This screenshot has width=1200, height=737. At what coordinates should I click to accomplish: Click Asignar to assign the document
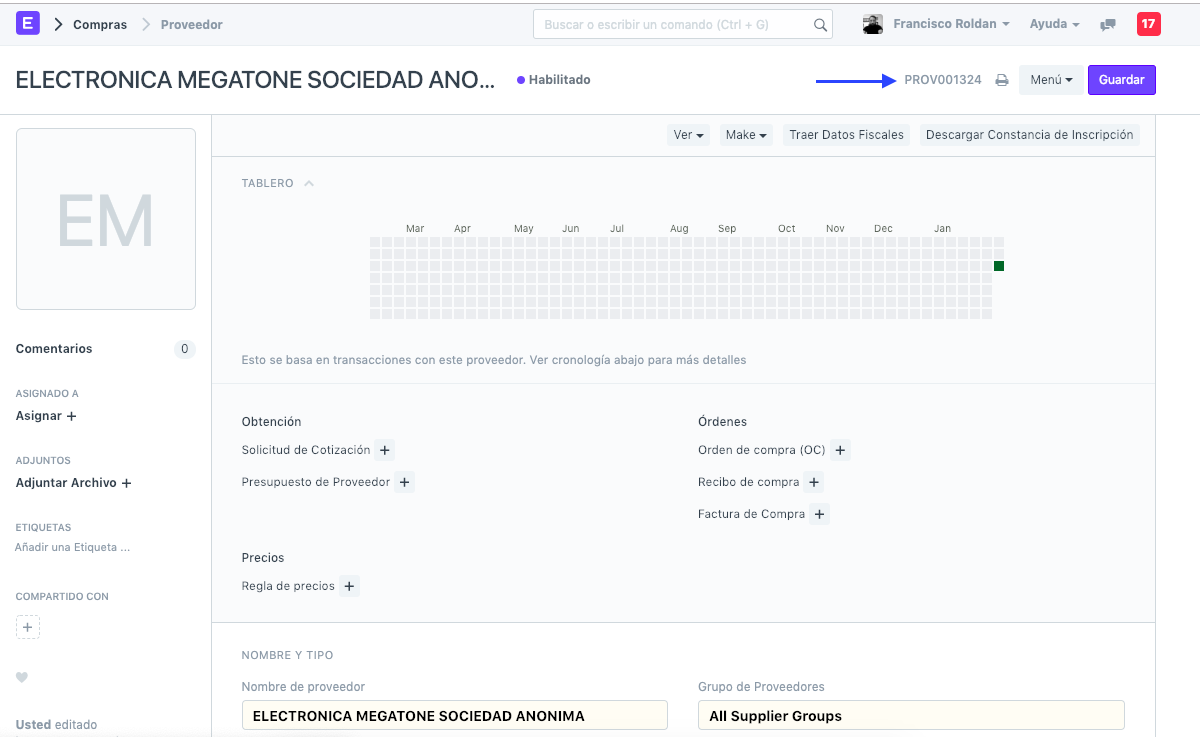tap(46, 416)
